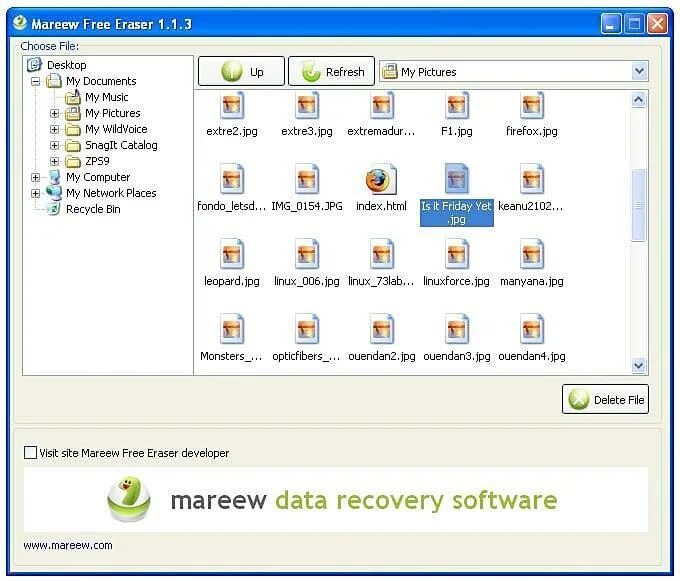The width and height of the screenshot is (680, 581).
Task: Select the extre2.jpg file icon
Action: tap(232, 105)
